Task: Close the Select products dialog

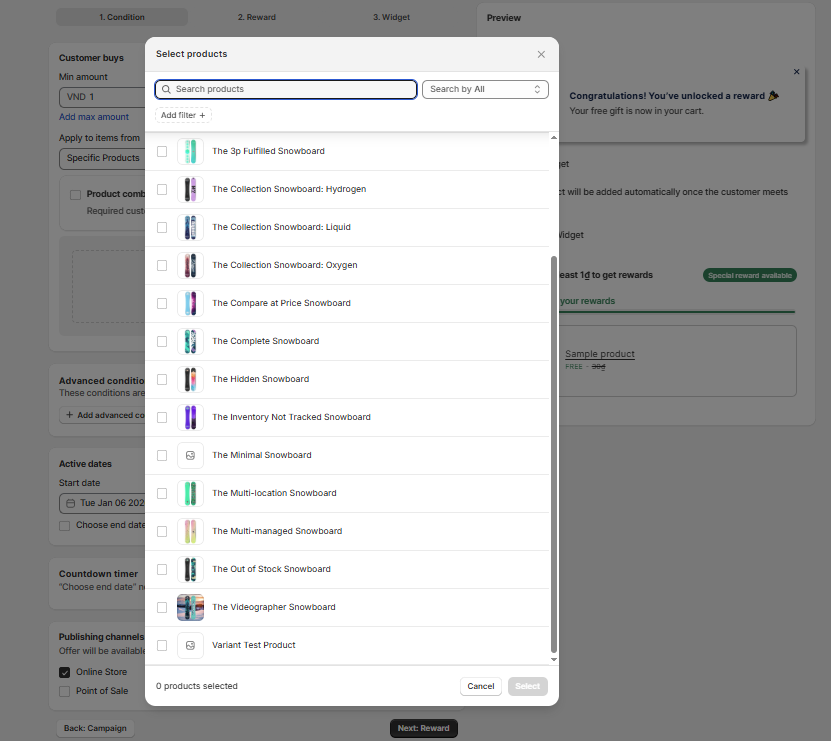Action: (541, 54)
